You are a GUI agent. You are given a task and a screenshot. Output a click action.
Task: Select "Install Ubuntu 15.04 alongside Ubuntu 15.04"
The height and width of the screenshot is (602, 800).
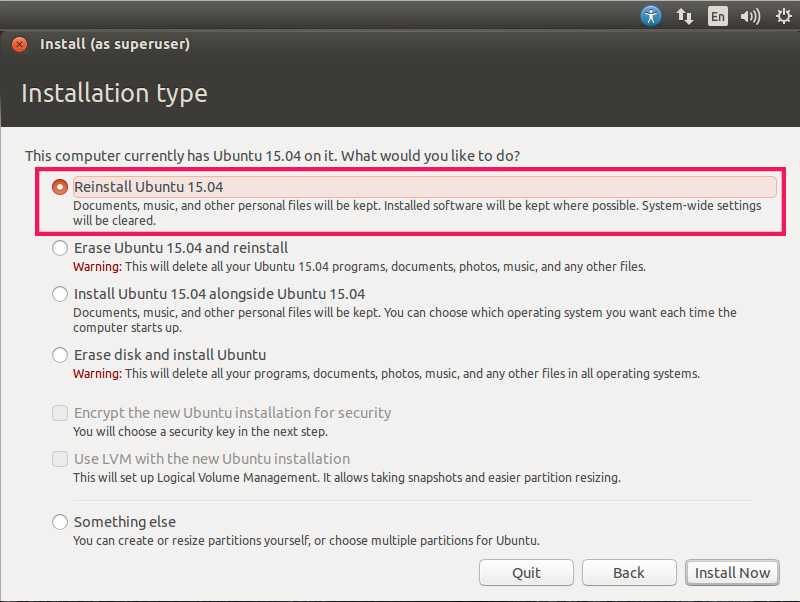59,294
